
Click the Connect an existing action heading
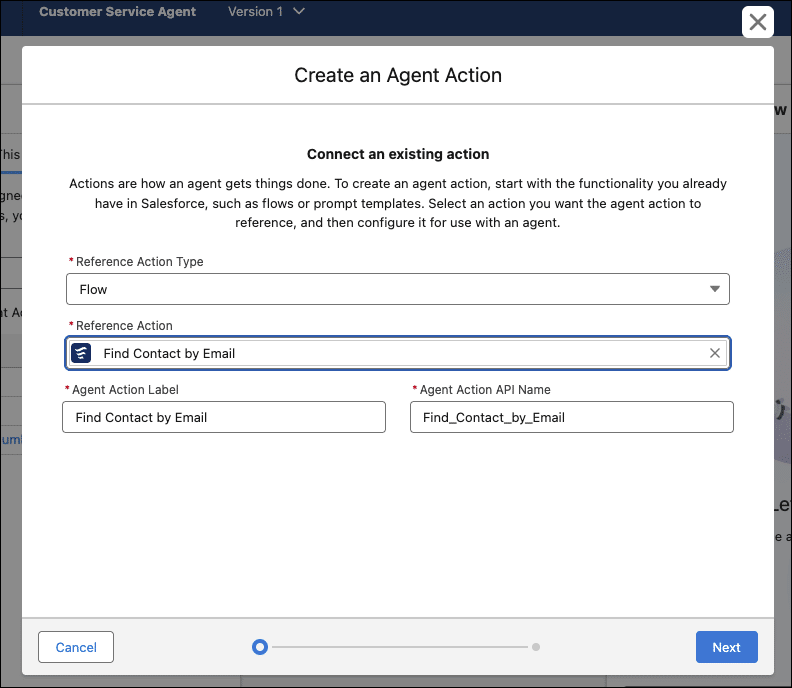398,154
